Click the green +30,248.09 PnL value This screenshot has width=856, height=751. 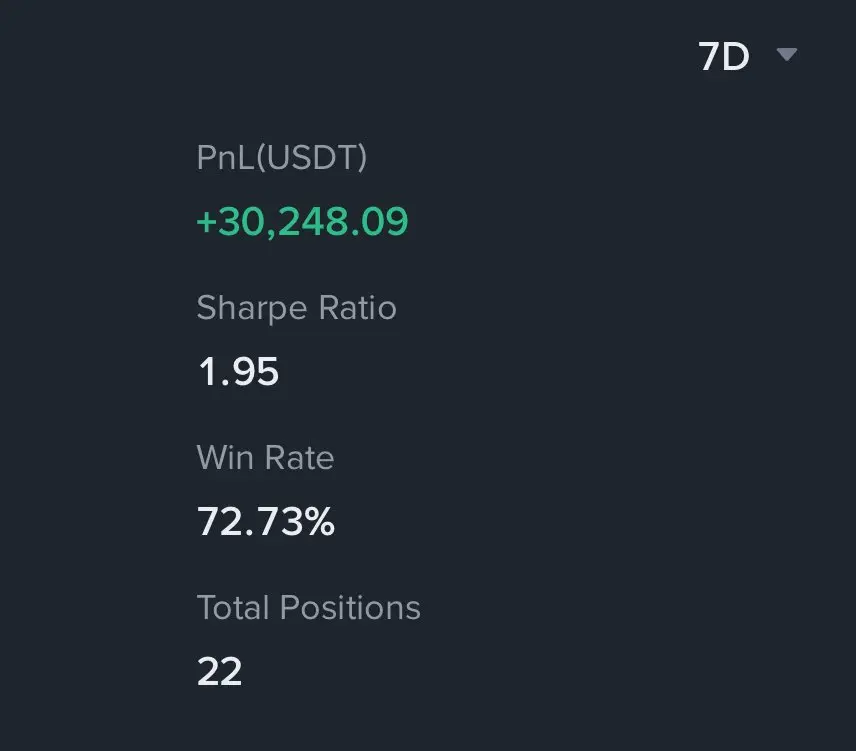point(302,222)
